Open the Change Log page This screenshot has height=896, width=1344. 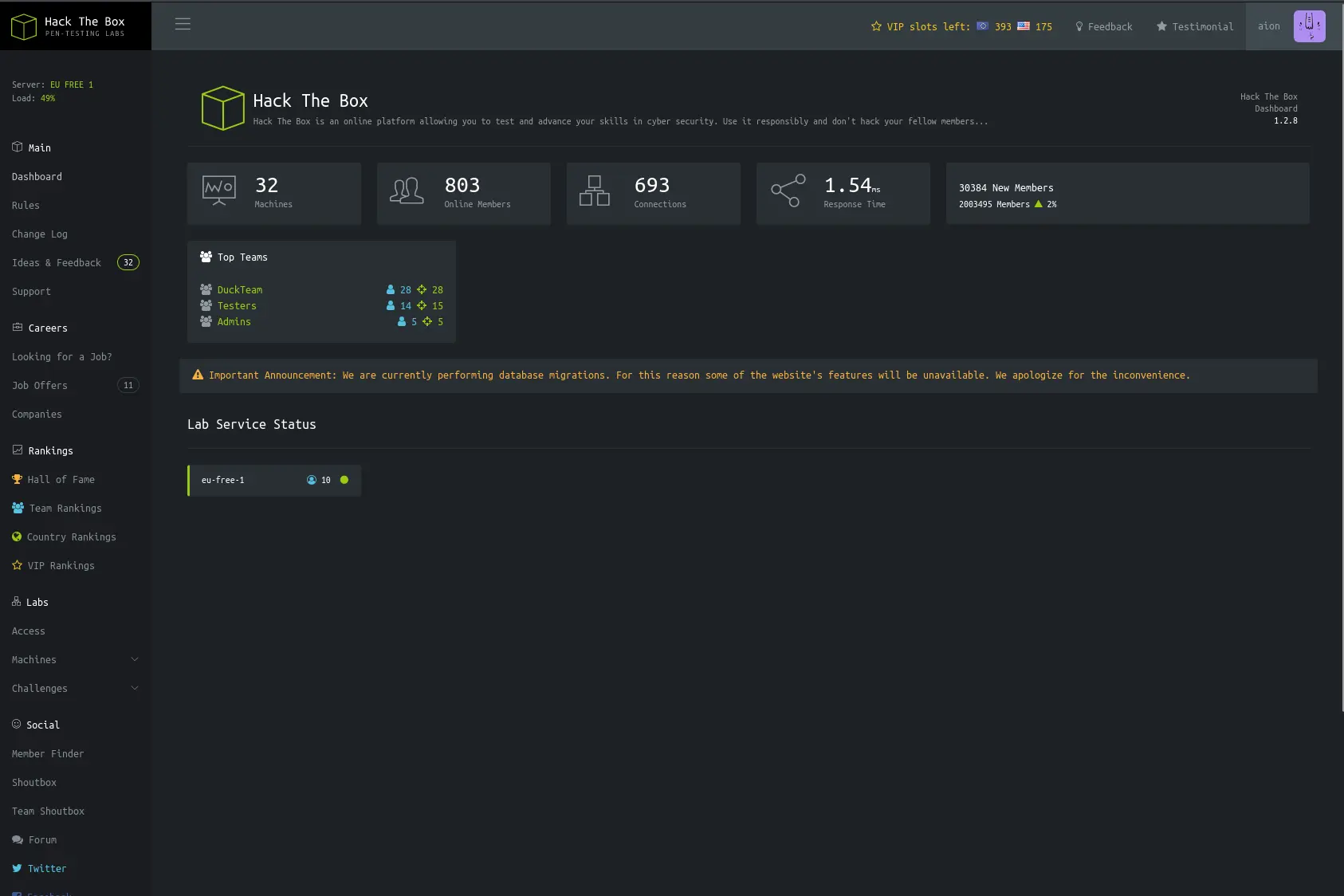[40, 234]
